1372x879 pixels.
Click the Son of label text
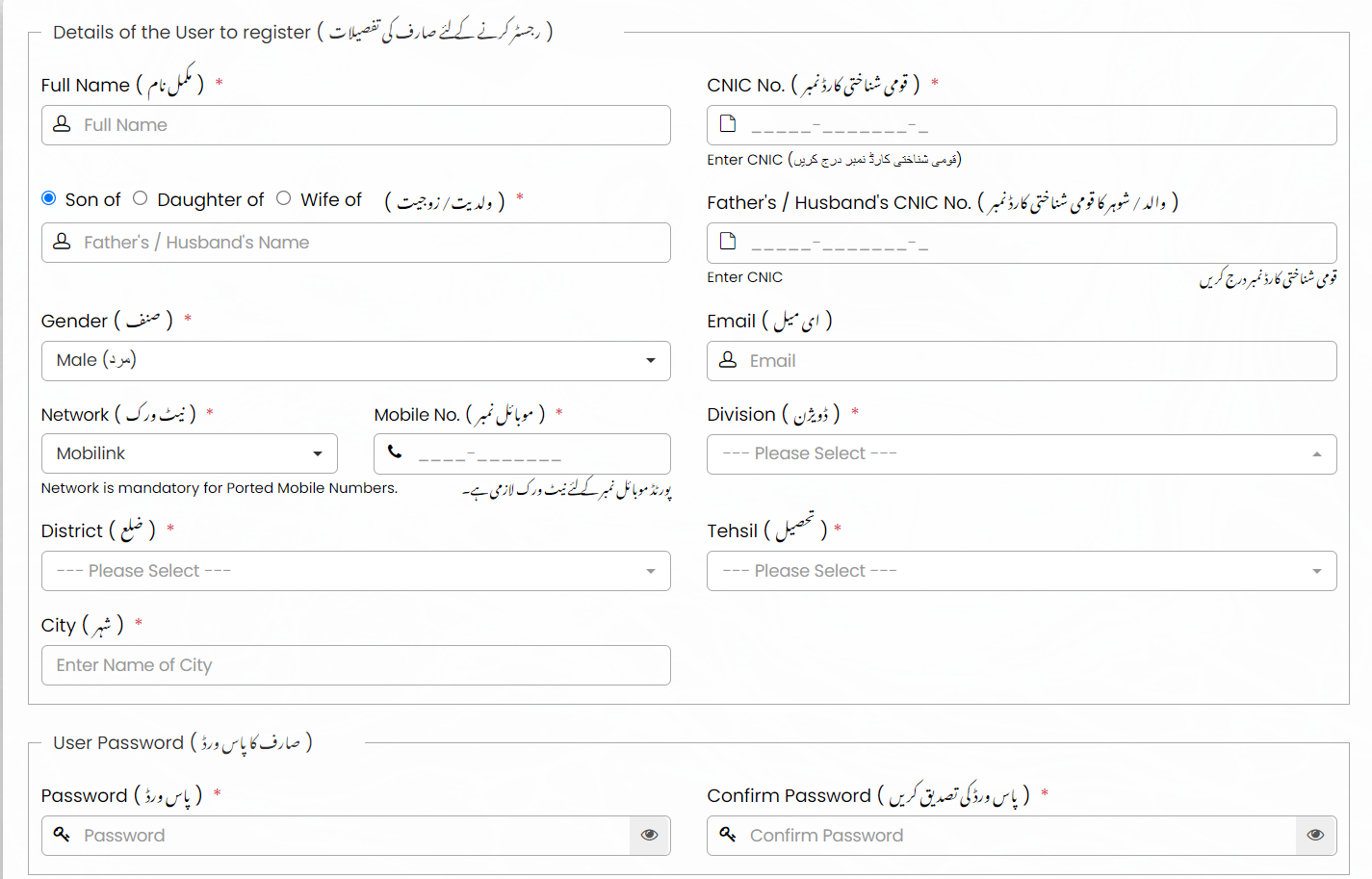pos(92,199)
